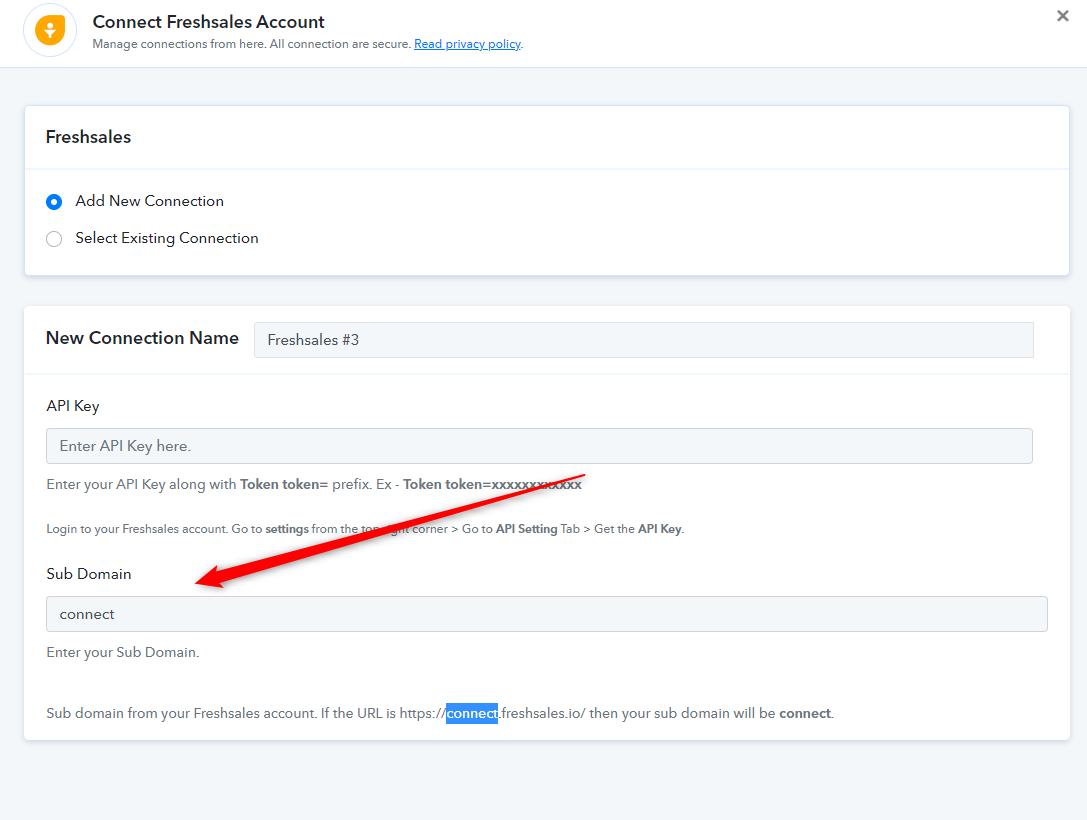Image resolution: width=1087 pixels, height=820 pixels.
Task: Click the Connect Freshsales Account title
Action: (x=208, y=21)
